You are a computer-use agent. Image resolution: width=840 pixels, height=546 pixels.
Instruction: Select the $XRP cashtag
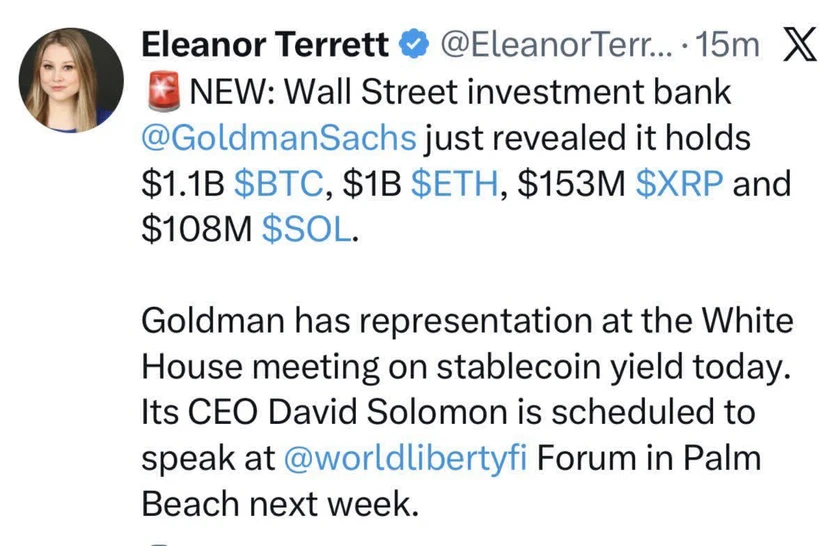point(679,185)
